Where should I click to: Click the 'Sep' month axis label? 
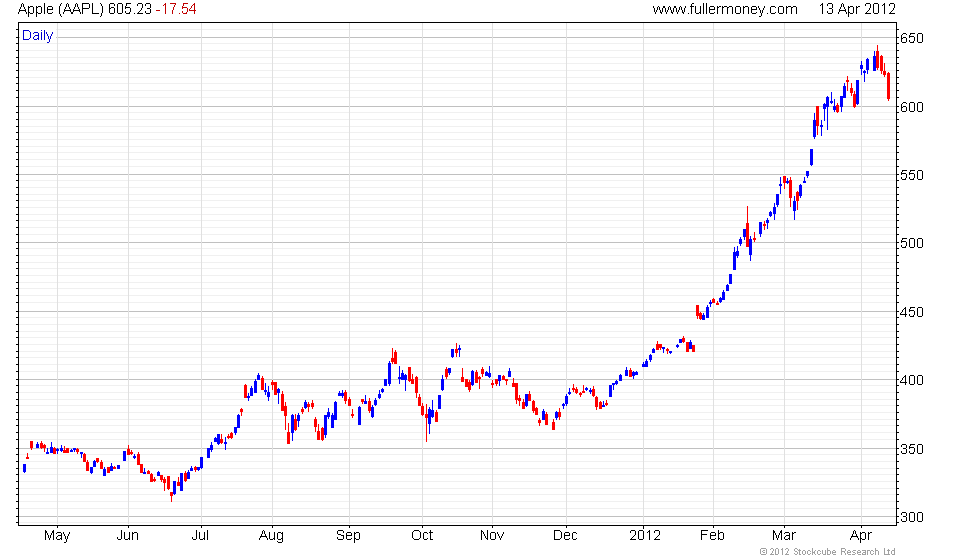348,536
